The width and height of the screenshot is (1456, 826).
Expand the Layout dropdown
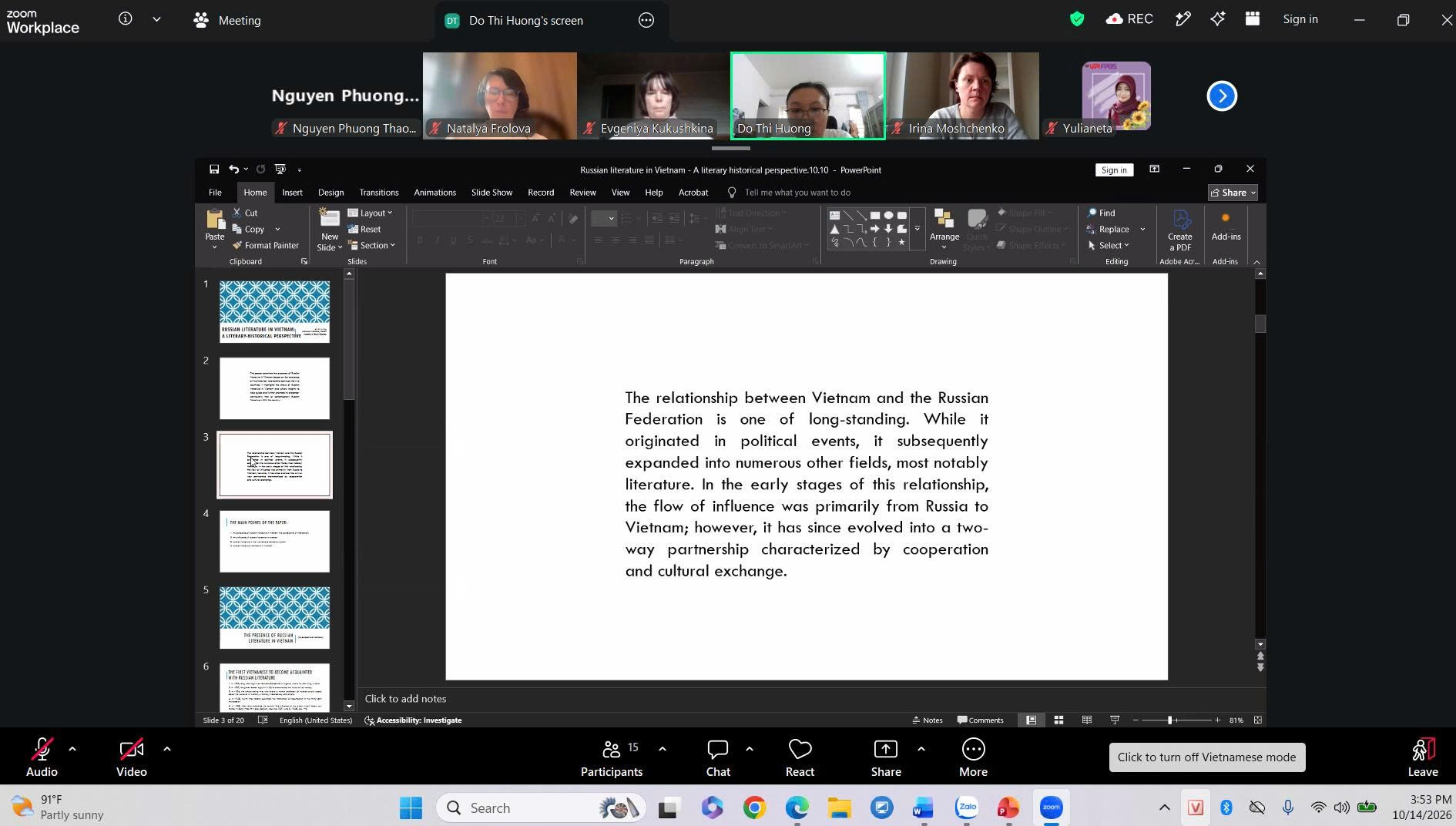[371, 213]
